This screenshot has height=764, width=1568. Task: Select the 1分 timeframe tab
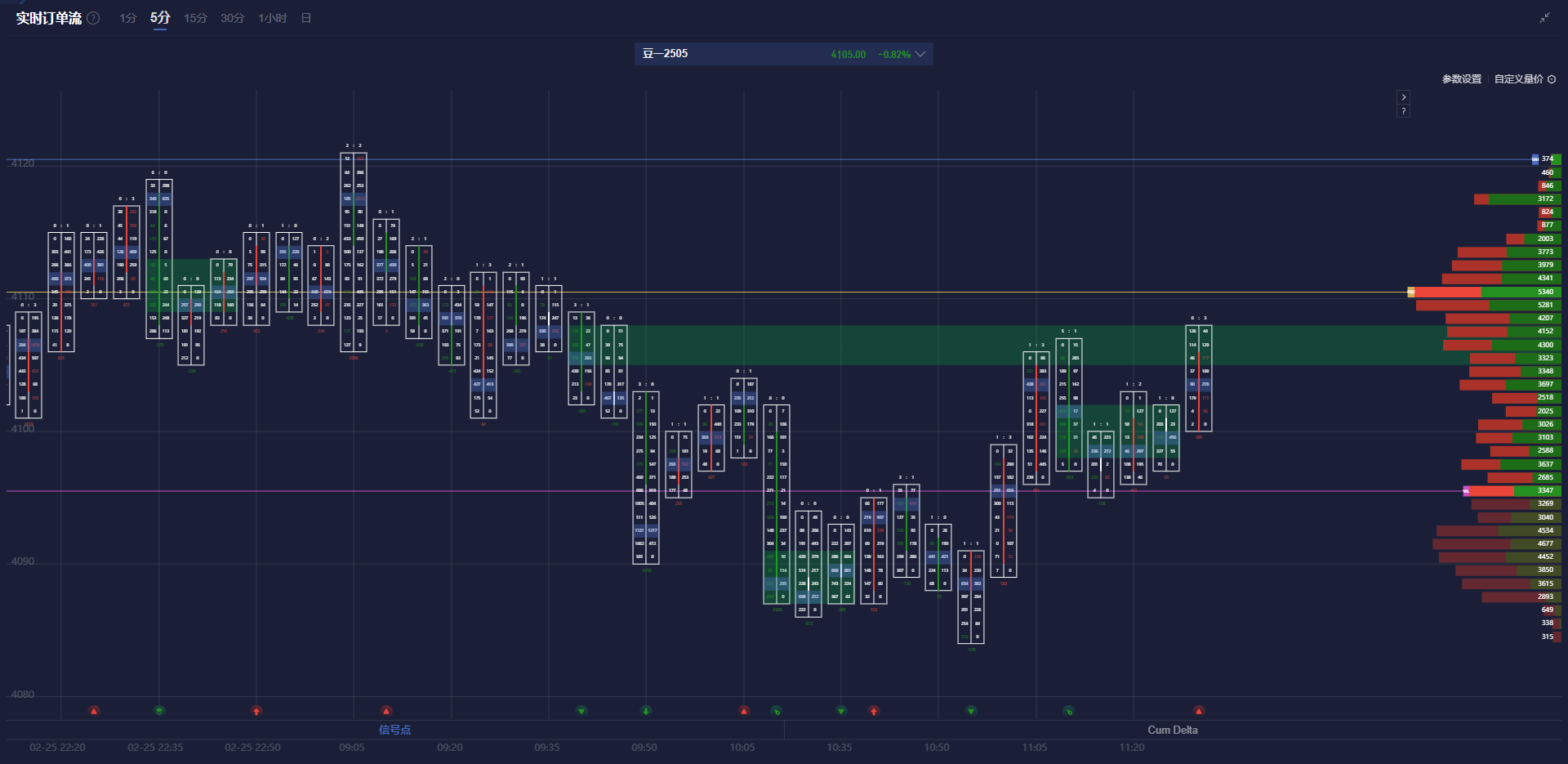[x=127, y=18]
